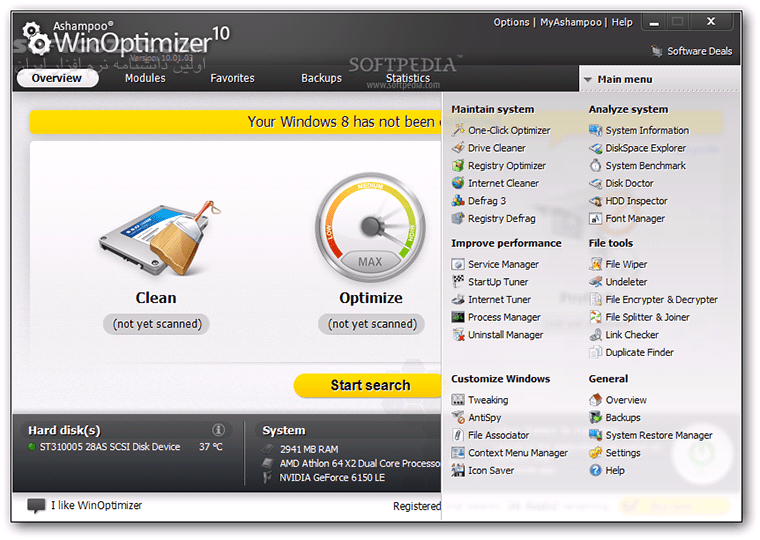Open the AntiSpy icon
This screenshot has height=540, width=760.
(x=459, y=418)
